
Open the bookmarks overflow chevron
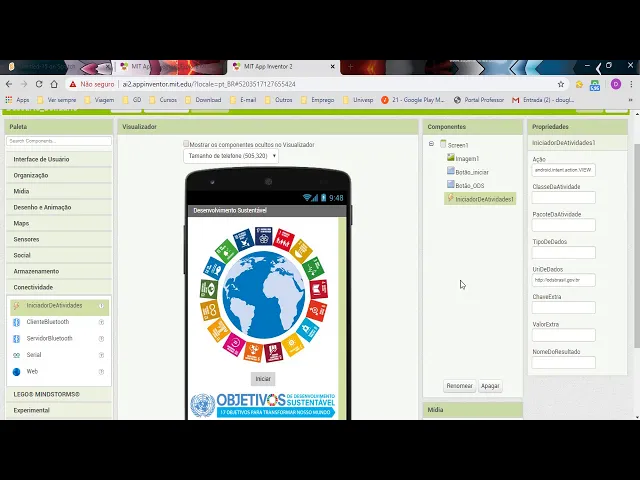[630, 100]
